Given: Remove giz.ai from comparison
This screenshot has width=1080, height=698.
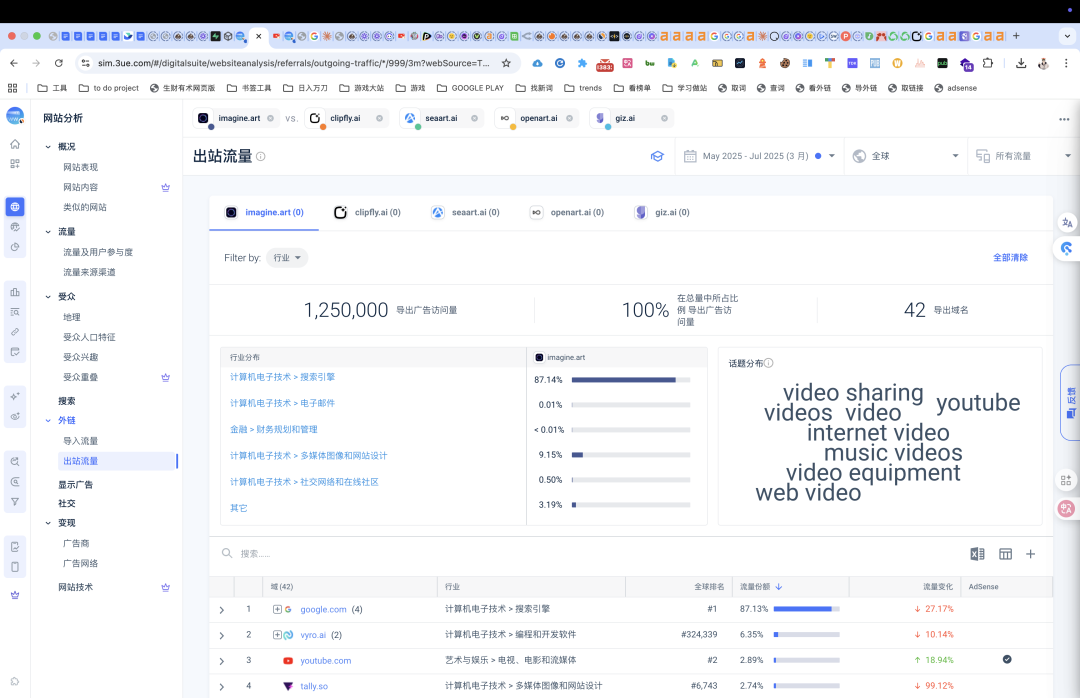Looking at the screenshot, I should coord(664,119).
